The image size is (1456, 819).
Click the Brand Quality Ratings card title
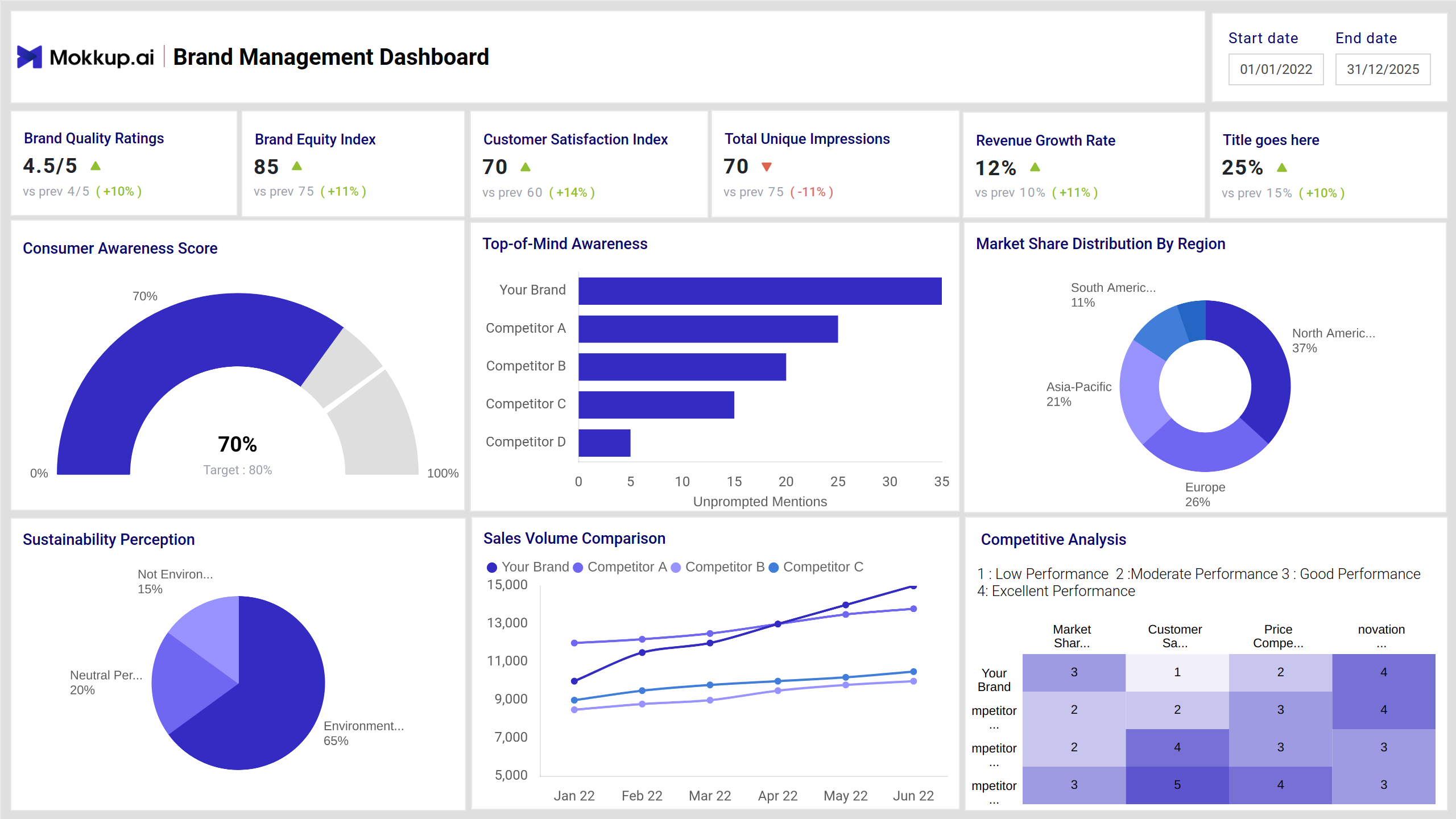94,139
